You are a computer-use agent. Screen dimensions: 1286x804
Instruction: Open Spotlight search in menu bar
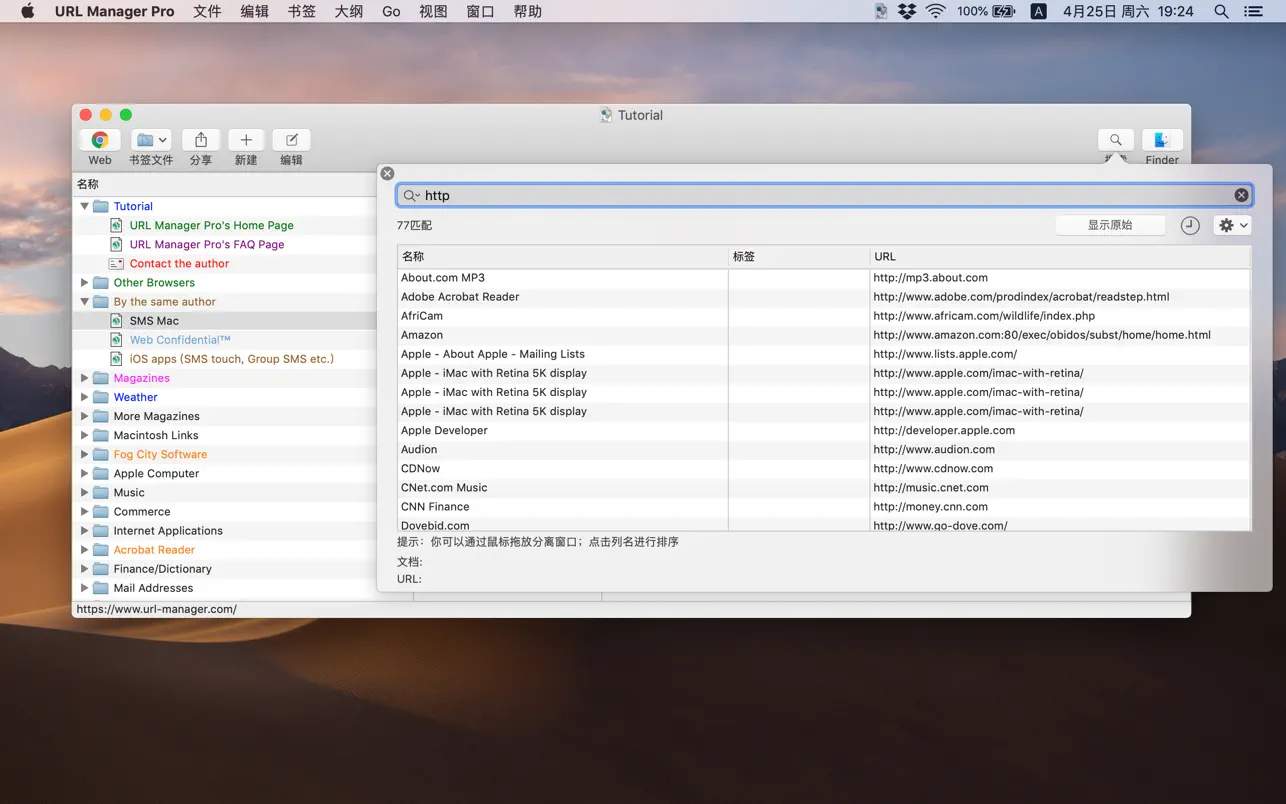pyautogui.click(x=1221, y=11)
